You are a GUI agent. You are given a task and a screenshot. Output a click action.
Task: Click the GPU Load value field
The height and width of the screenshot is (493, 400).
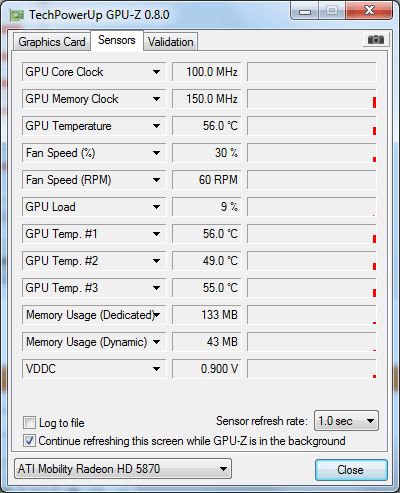tap(207, 207)
